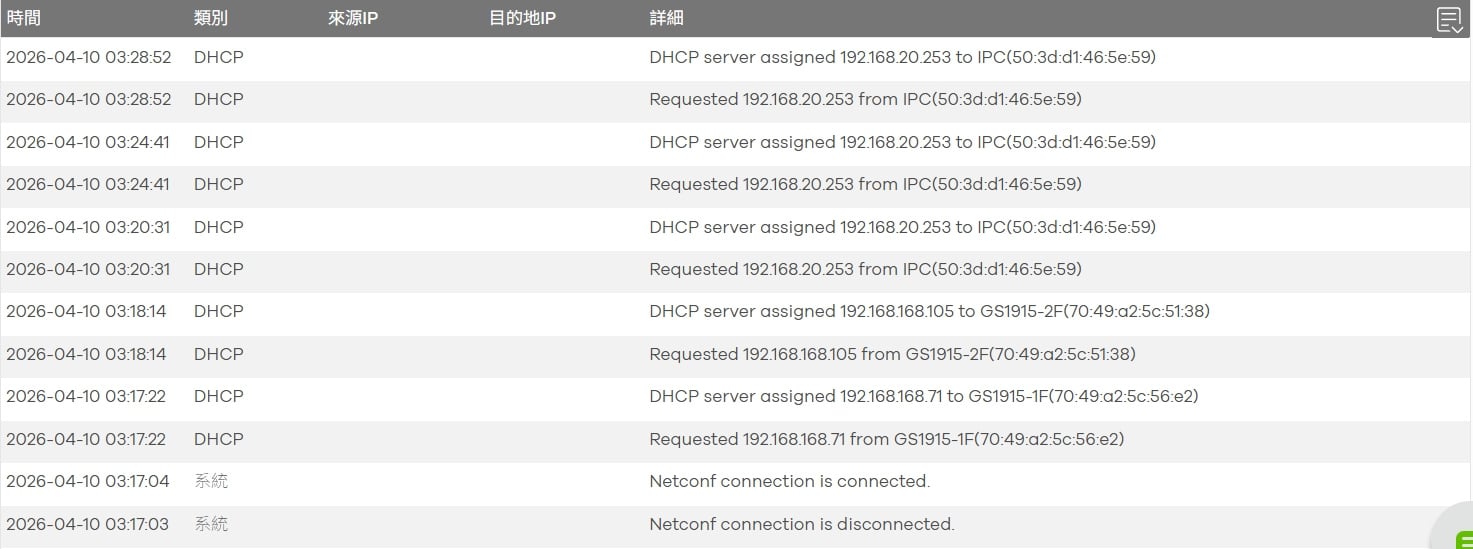The width and height of the screenshot is (1473, 549).
Task: Click the 03:28:52 Requested 192.168.20.253 row
Action: (x=736, y=100)
